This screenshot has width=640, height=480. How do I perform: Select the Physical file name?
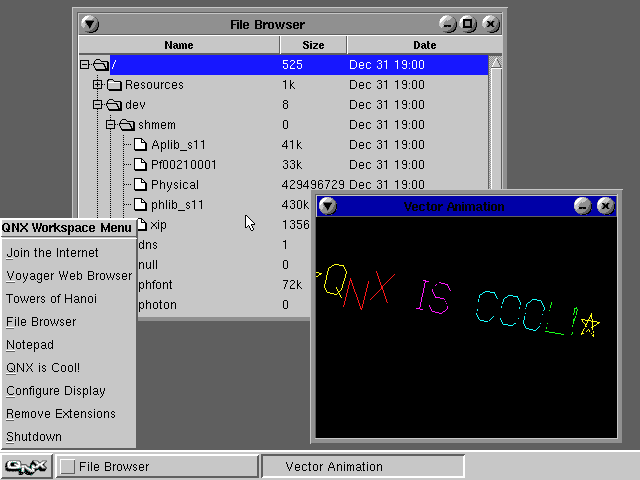coord(175,185)
